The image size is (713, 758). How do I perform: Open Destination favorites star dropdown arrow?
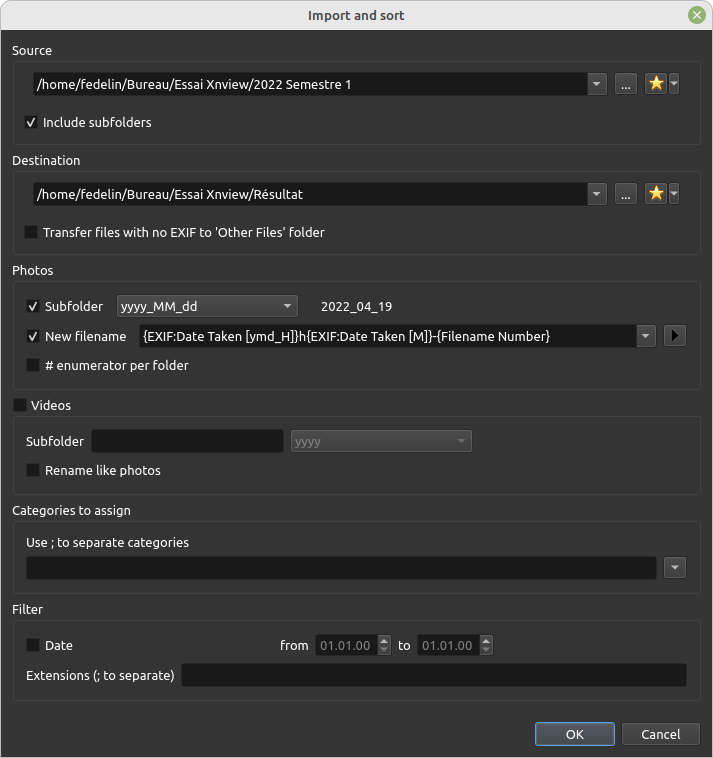coord(674,194)
